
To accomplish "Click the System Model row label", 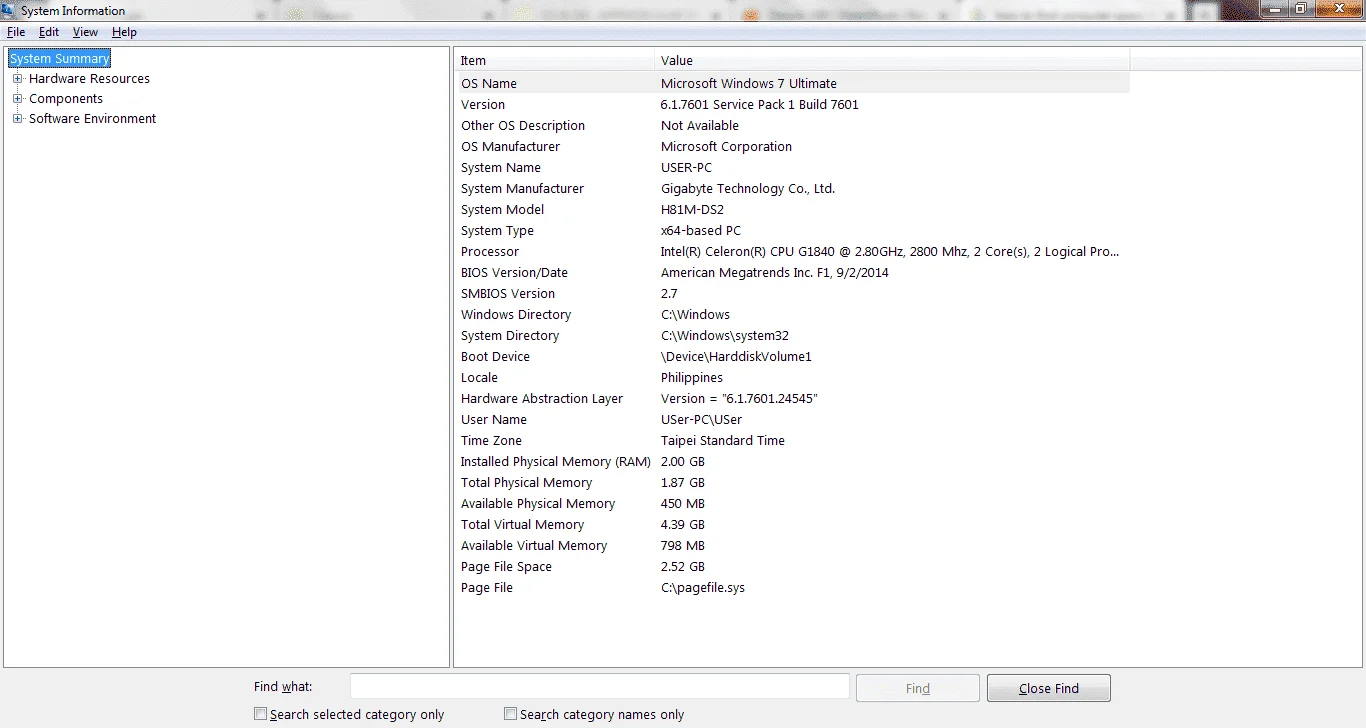I will (503, 210).
